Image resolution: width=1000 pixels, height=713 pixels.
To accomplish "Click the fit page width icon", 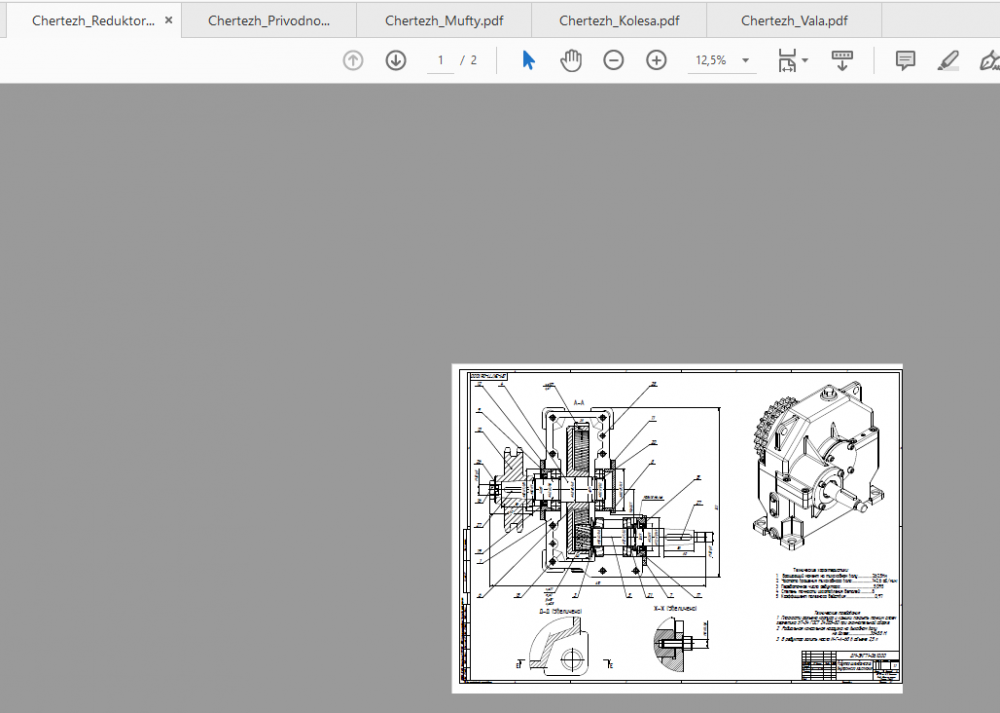I will click(787, 60).
